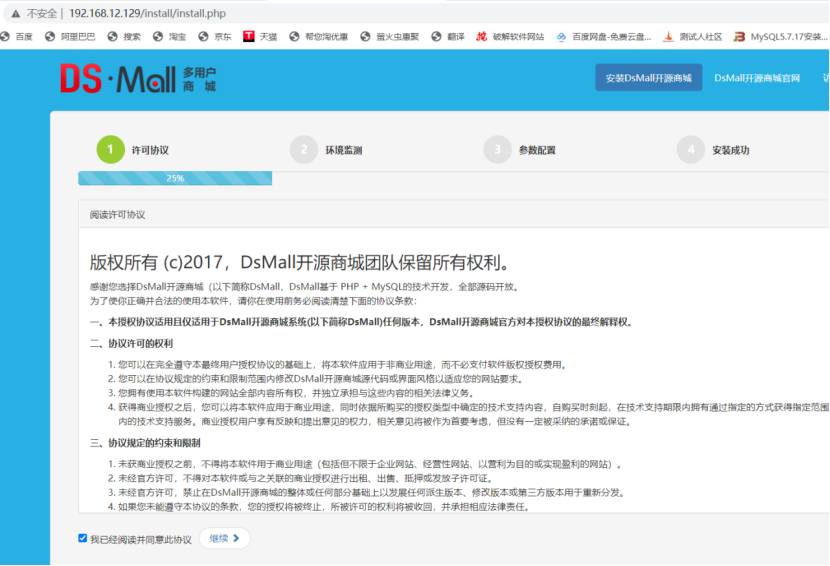The image size is (830, 566).
Task: Open the 百度 bookmark
Action: point(16,37)
